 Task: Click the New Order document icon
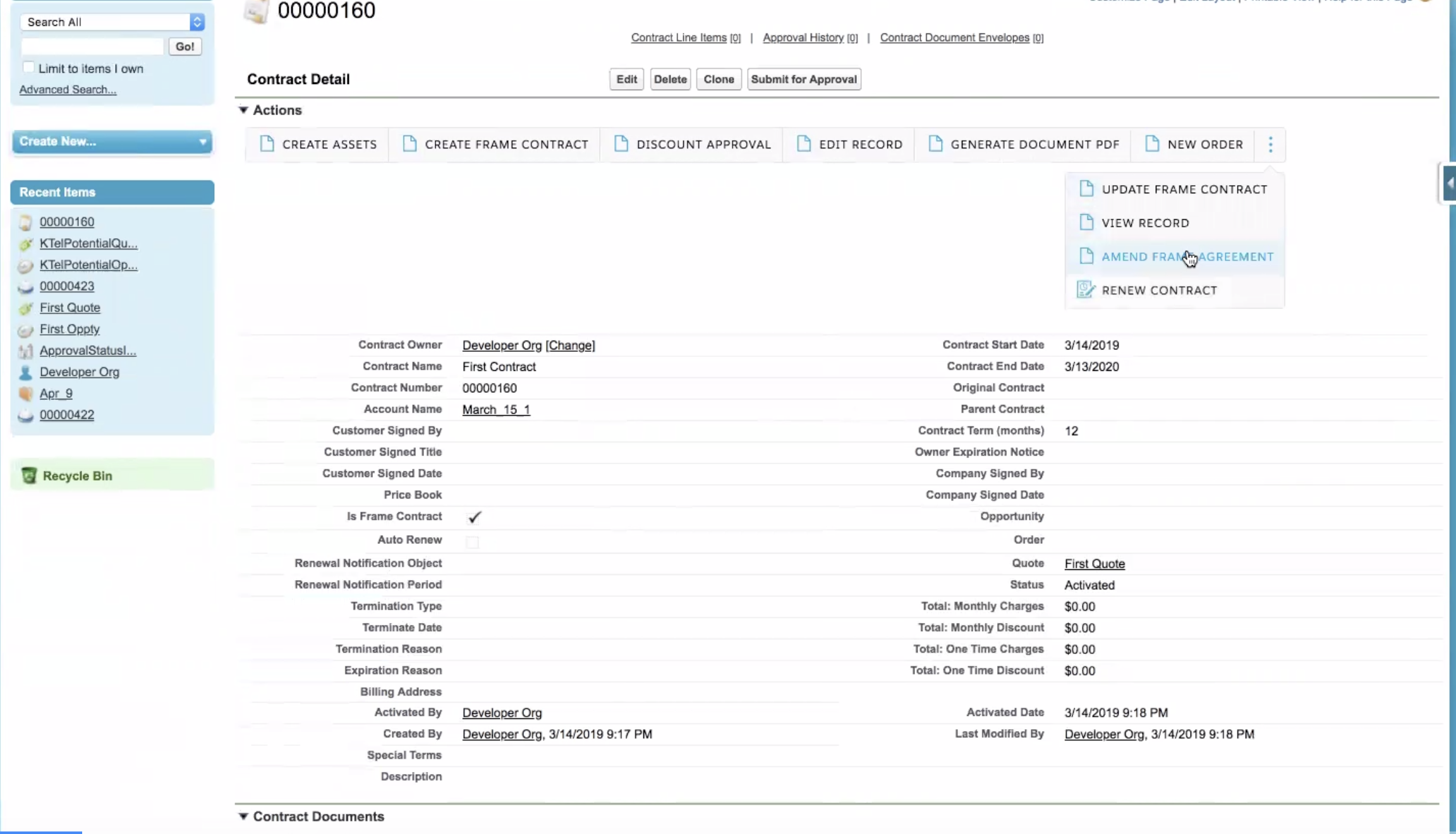(1152, 144)
